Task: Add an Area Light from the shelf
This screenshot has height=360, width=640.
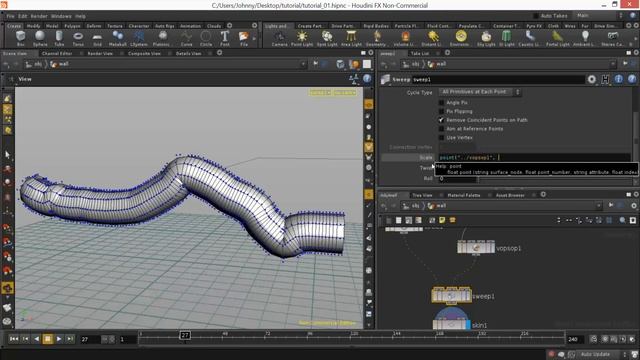Action: [x=351, y=38]
